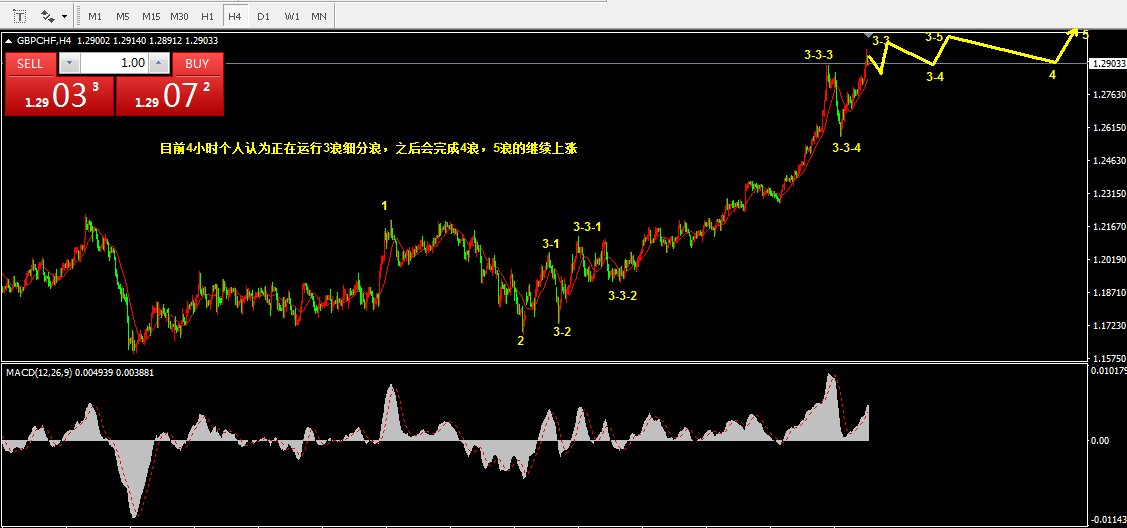1127x528 pixels.
Task: Collapse the one-click trading panel triangle
Action: coord(9,41)
